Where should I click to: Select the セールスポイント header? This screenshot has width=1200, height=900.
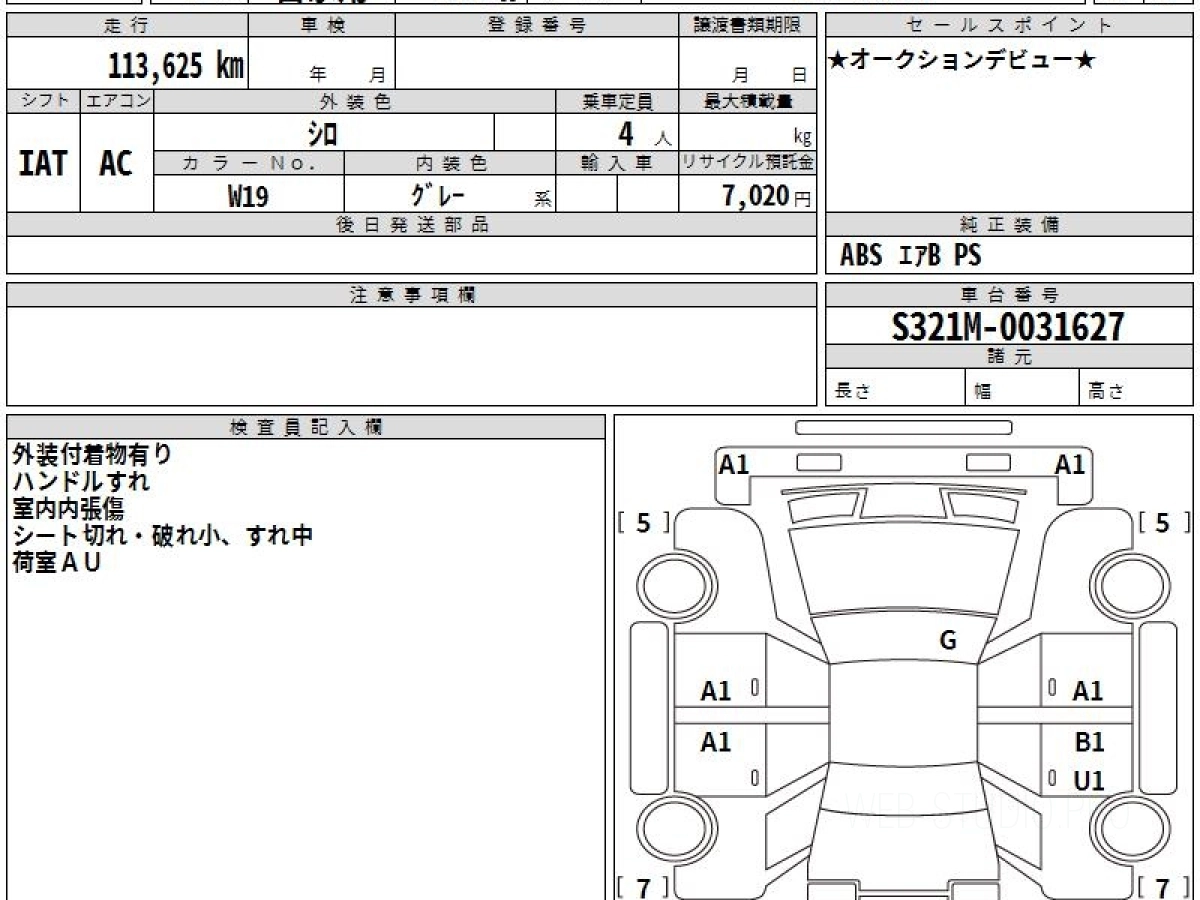click(x=1009, y=26)
